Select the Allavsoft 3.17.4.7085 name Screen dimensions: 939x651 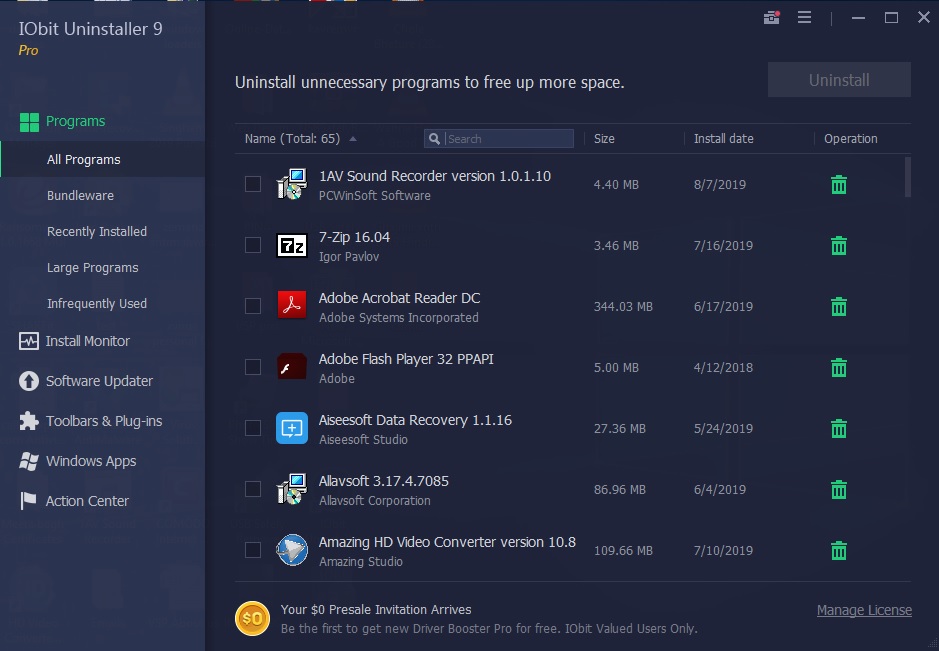click(383, 481)
